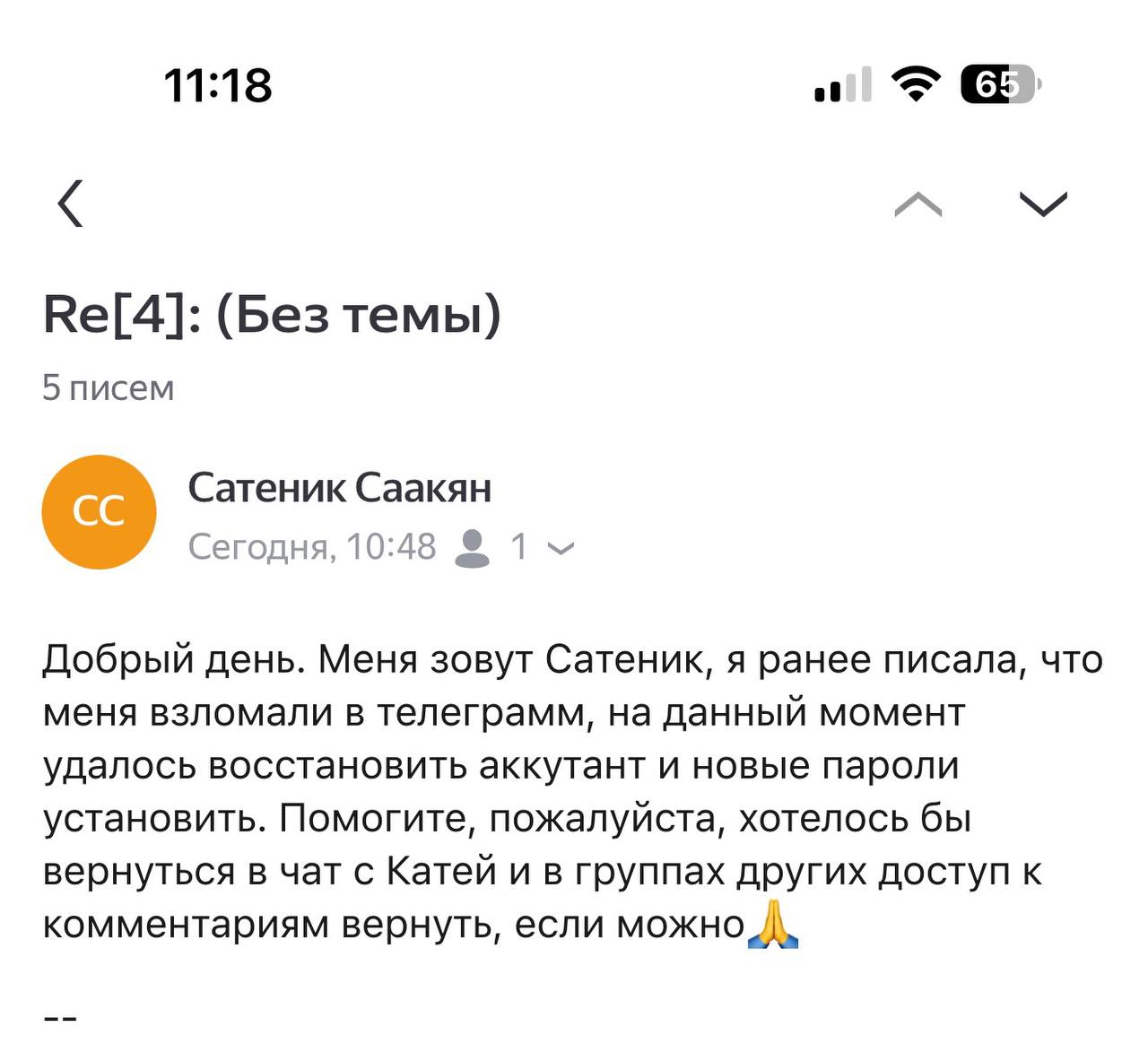Tap the 11:18 clock in status bar
Image resolution: width=1148 pixels, height=1053 pixels.
pyautogui.click(x=218, y=86)
